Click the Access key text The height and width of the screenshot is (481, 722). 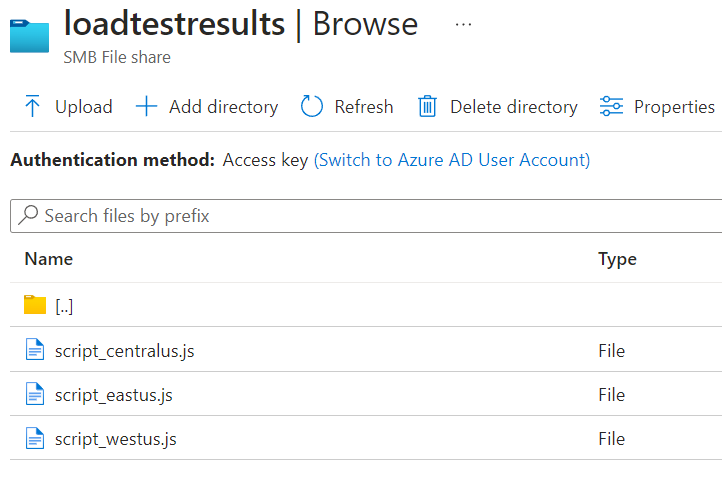(265, 160)
